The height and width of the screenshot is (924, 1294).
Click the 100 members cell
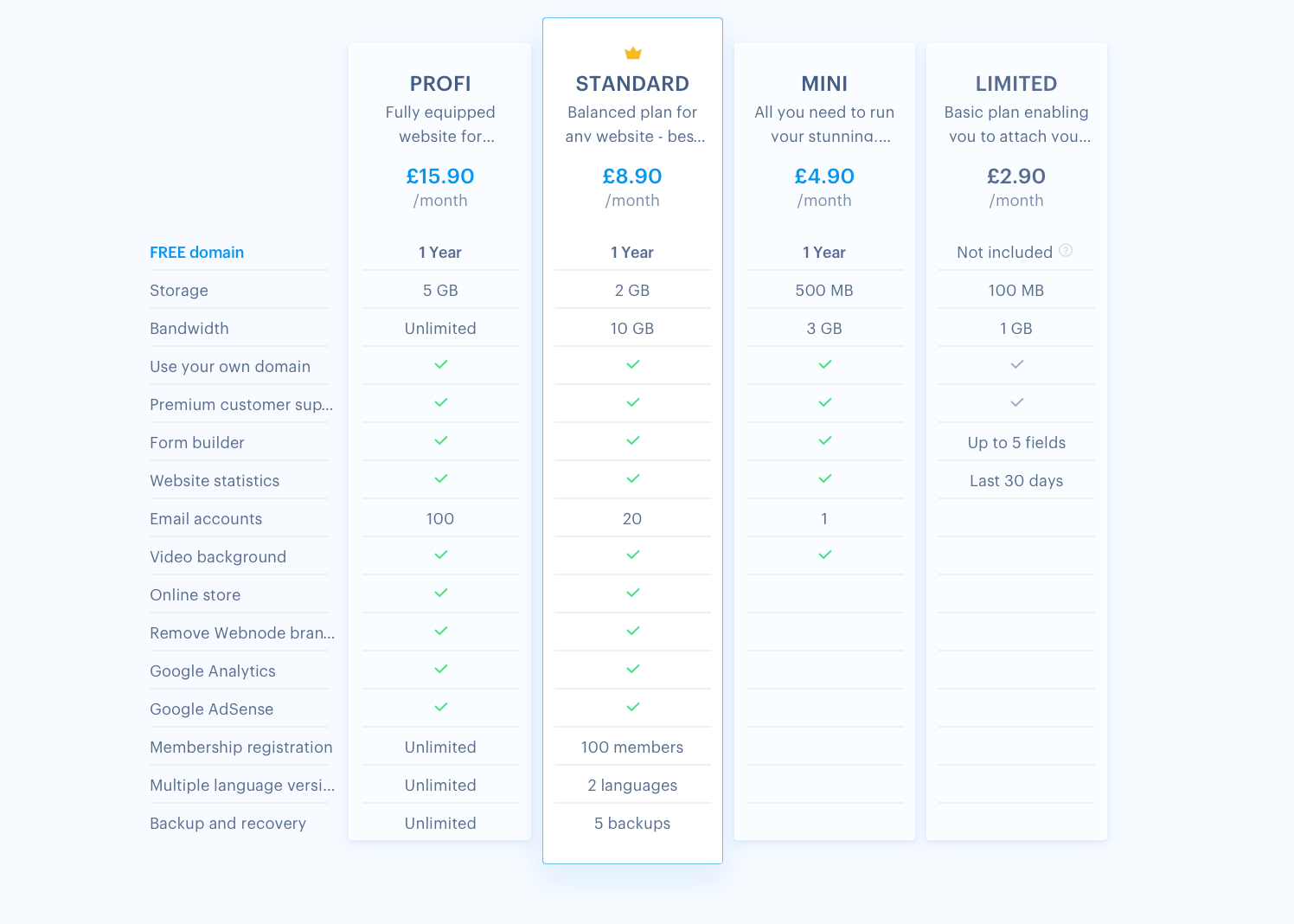[x=632, y=748]
